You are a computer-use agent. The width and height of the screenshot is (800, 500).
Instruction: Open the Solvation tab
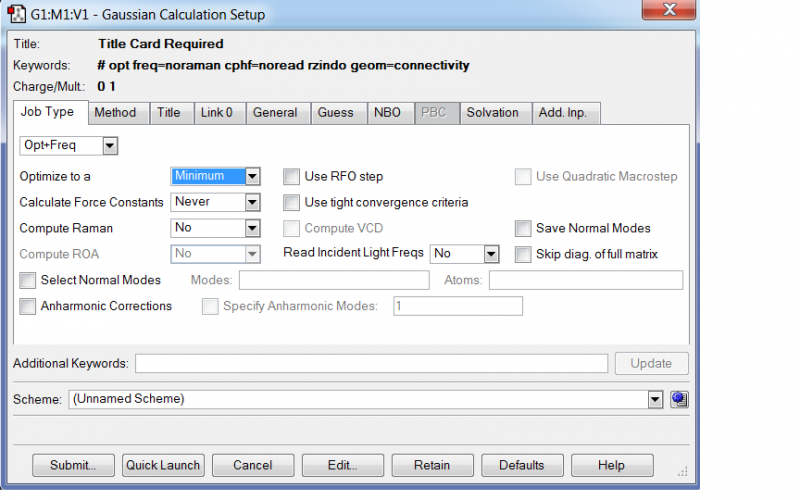pyautogui.click(x=495, y=113)
